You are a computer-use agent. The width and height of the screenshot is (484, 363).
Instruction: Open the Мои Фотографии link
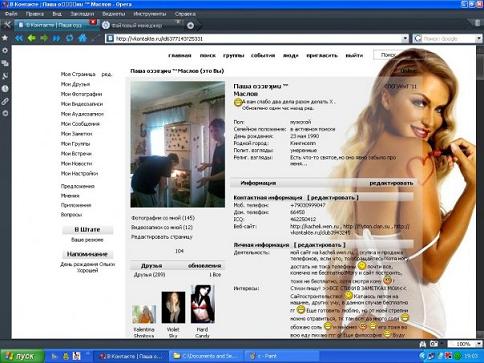coord(81,94)
